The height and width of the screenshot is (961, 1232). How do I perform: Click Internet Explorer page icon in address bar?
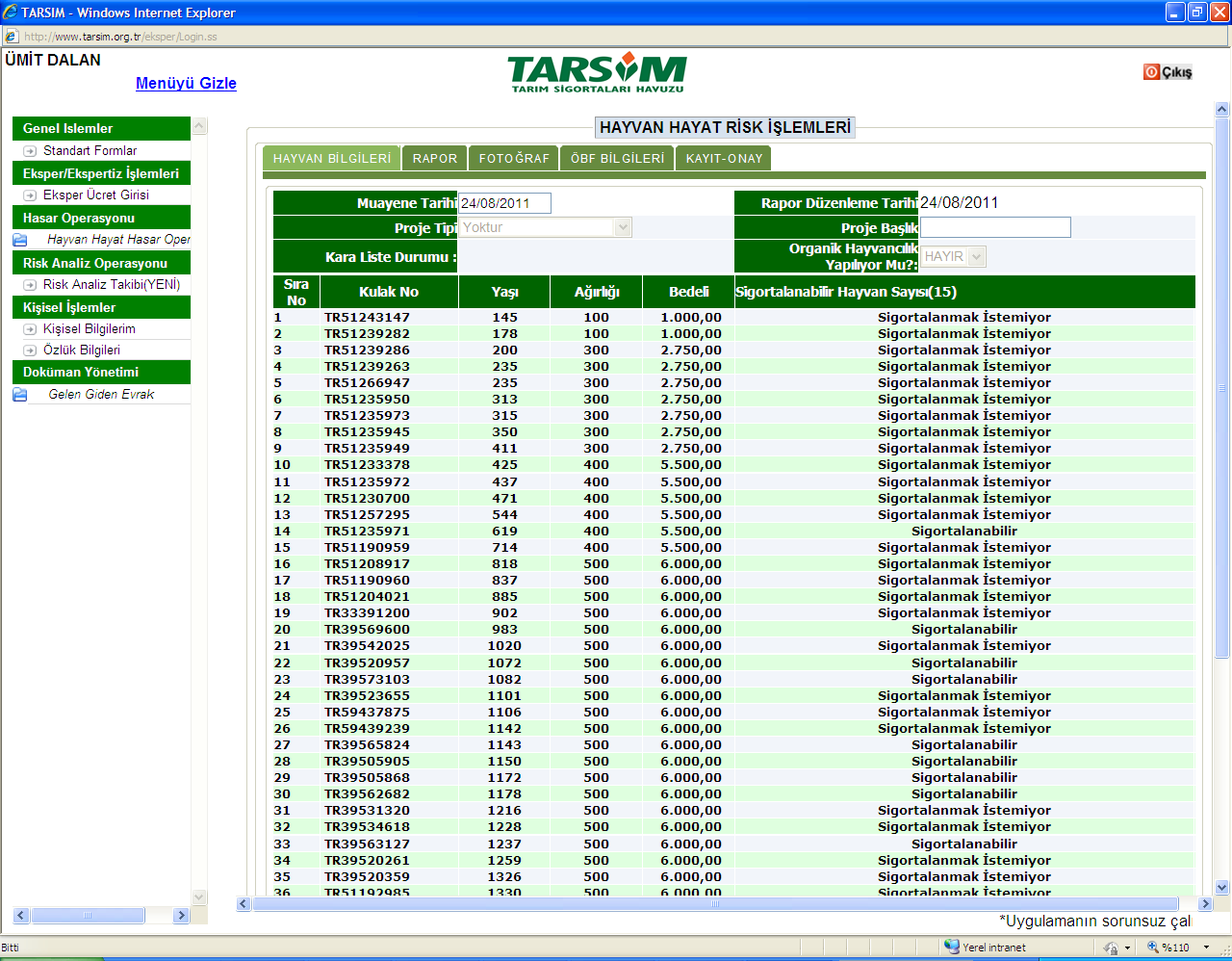click(x=12, y=37)
